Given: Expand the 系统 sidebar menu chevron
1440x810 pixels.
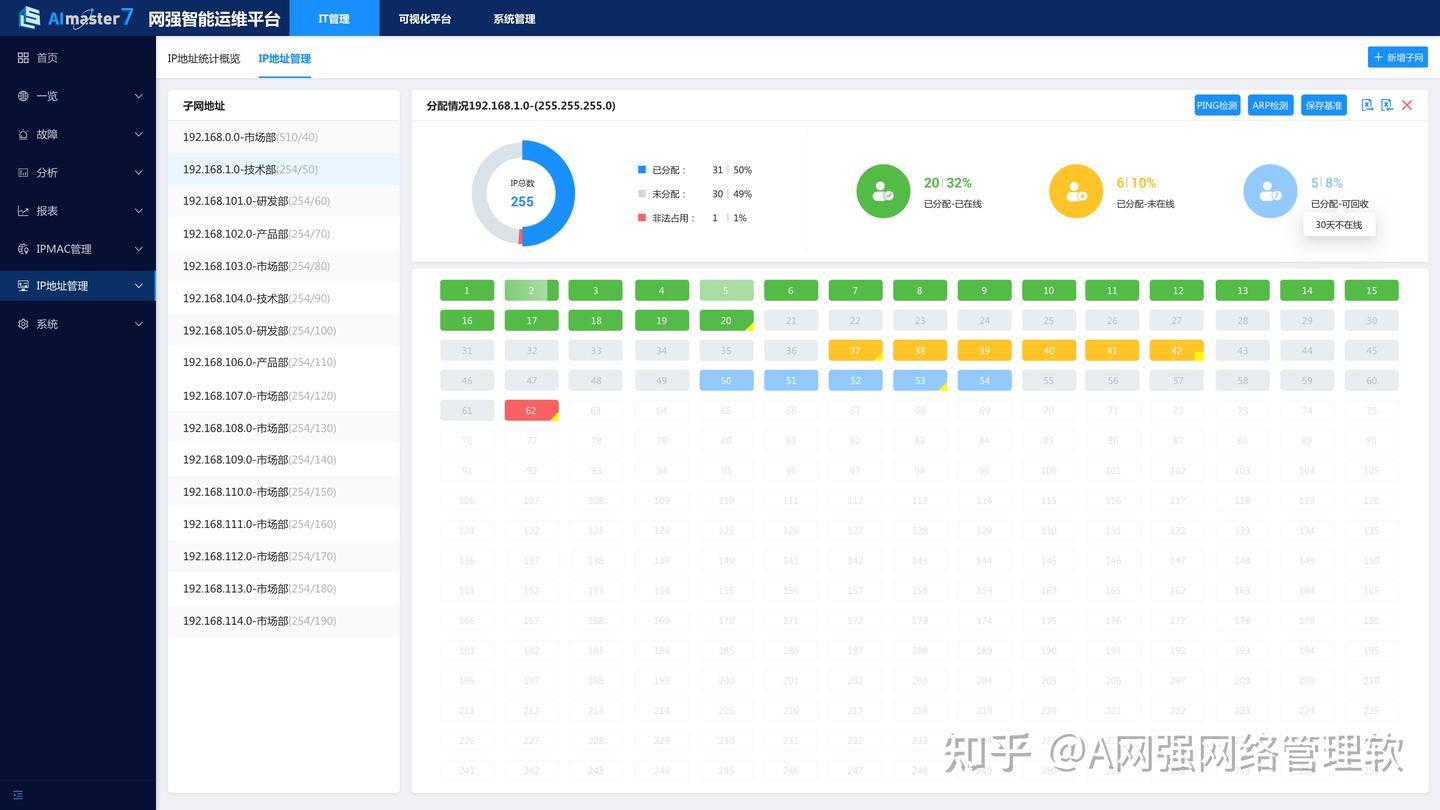Looking at the screenshot, I should click(x=139, y=324).
